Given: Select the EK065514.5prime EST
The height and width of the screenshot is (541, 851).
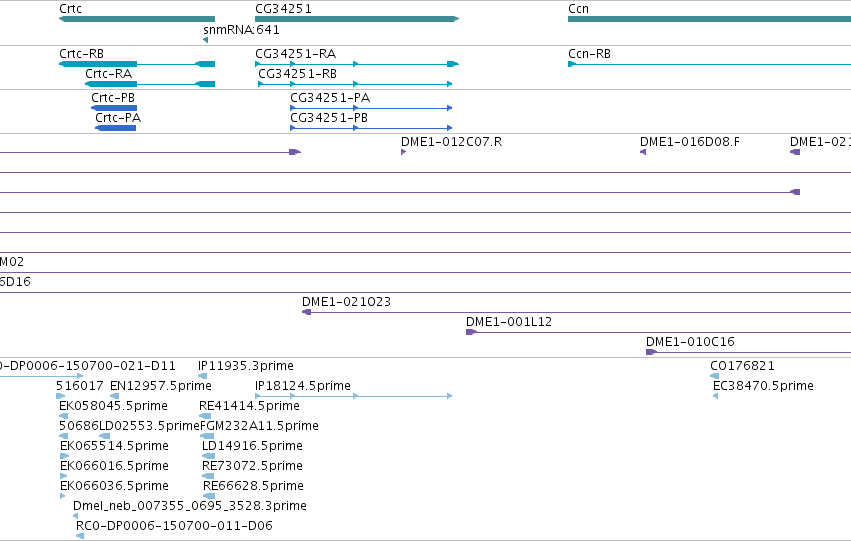Looking at the screenshot, I should click(65, 456).
